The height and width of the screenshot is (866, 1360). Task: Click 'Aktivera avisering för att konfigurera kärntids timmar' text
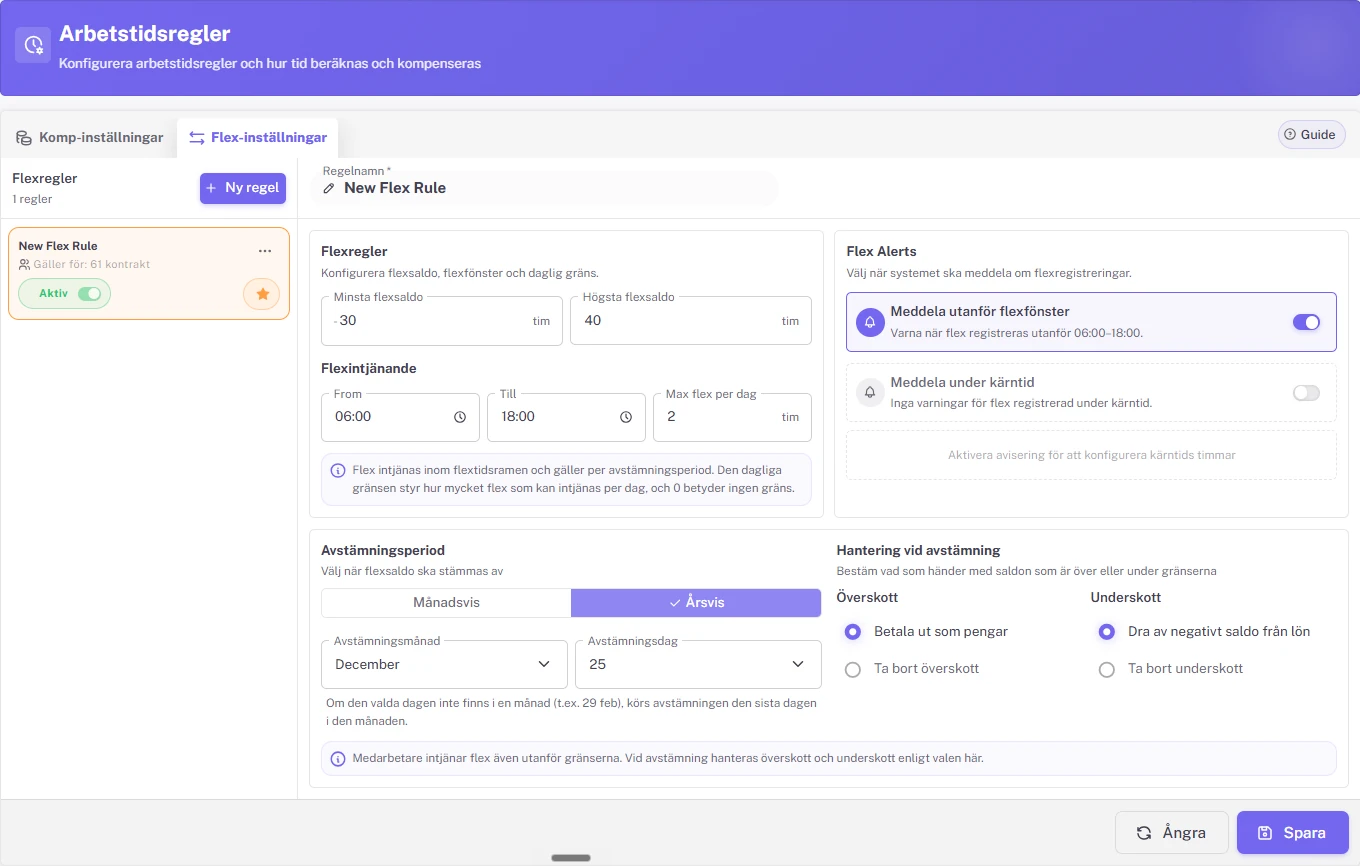coord(1091,455)
